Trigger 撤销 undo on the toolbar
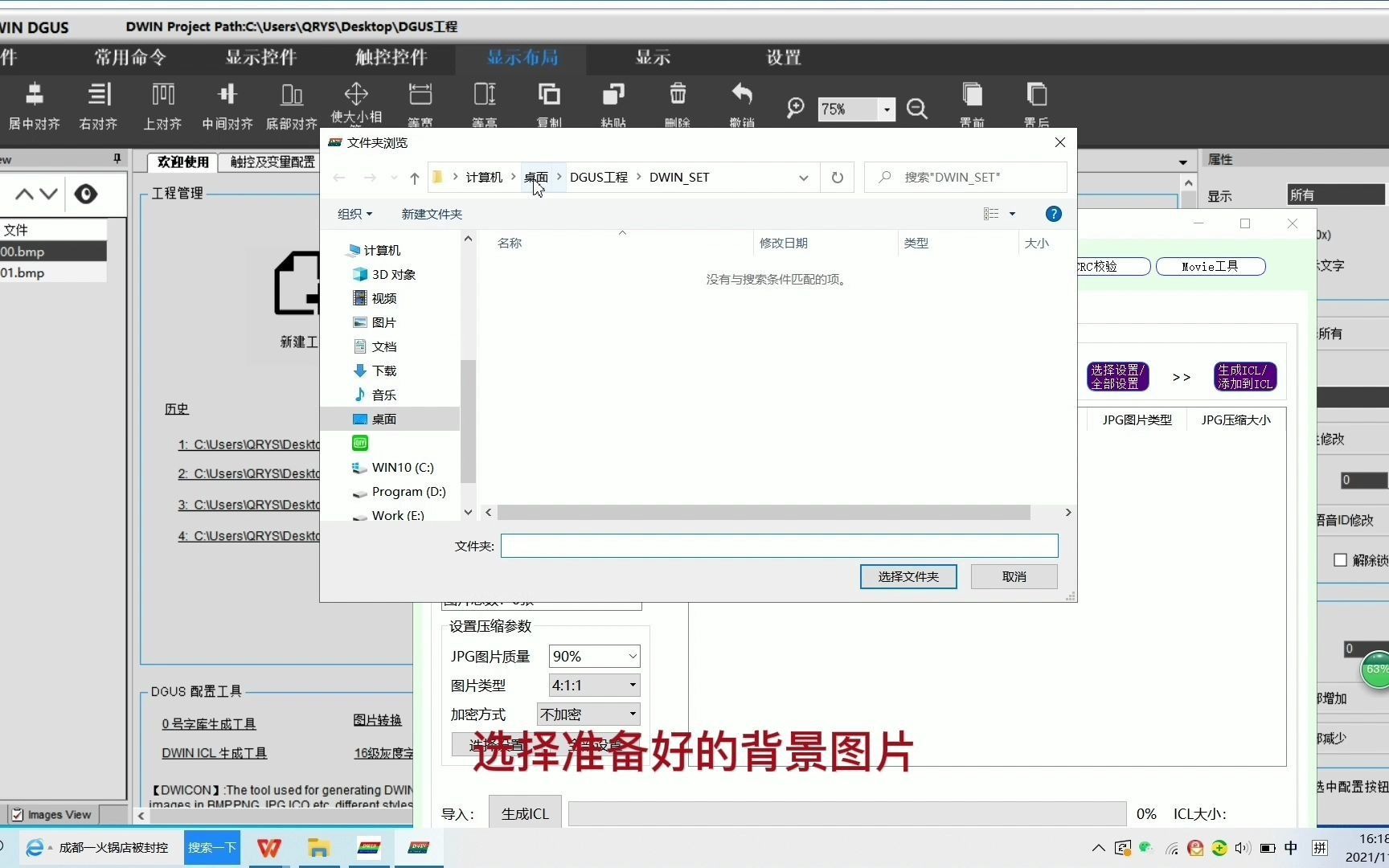Screen dimensions: 1389x868 tap(740, 100)
